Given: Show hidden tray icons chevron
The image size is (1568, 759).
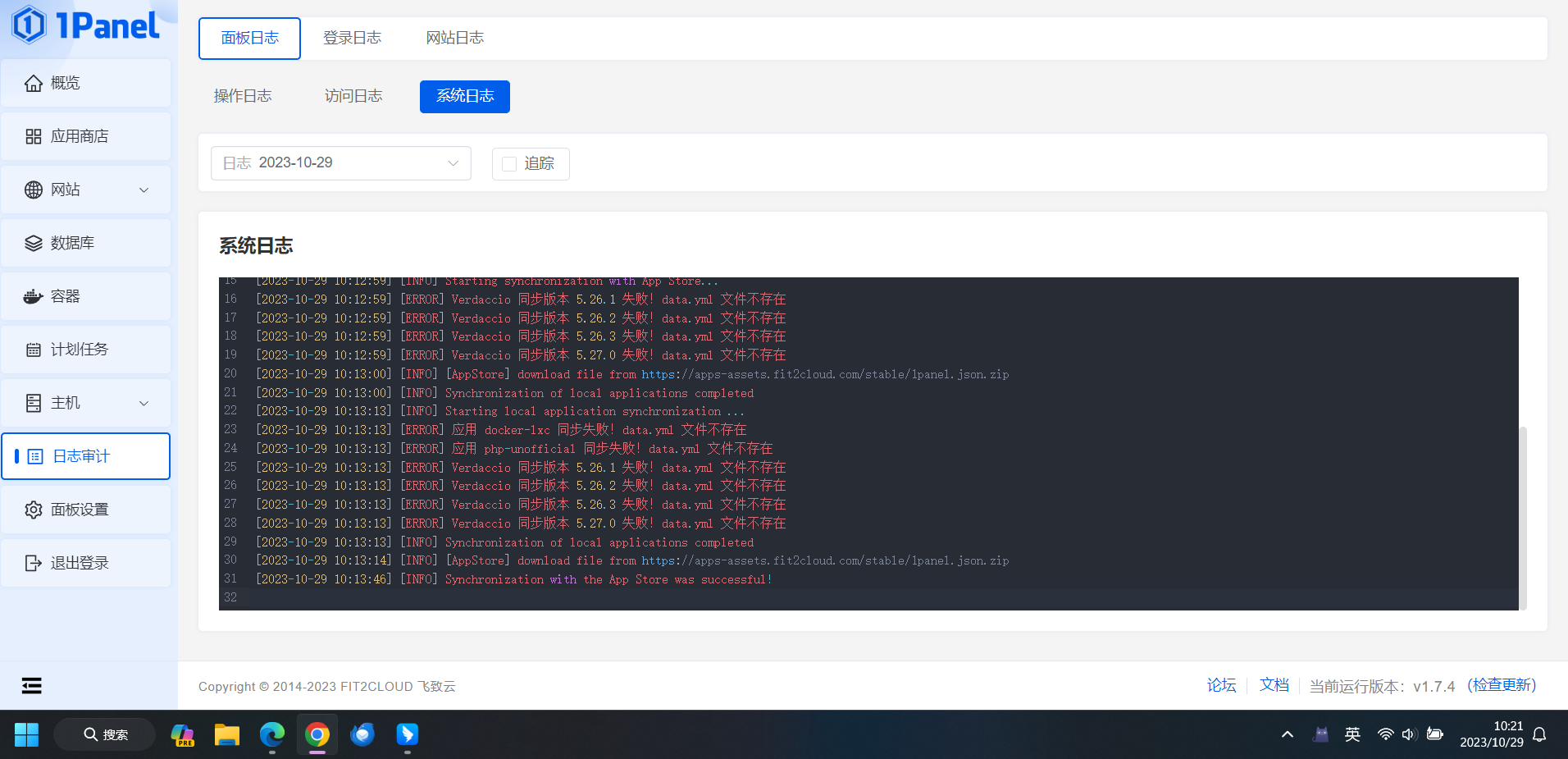Looking at the screenshot, I should click(x=1288, y=734).
